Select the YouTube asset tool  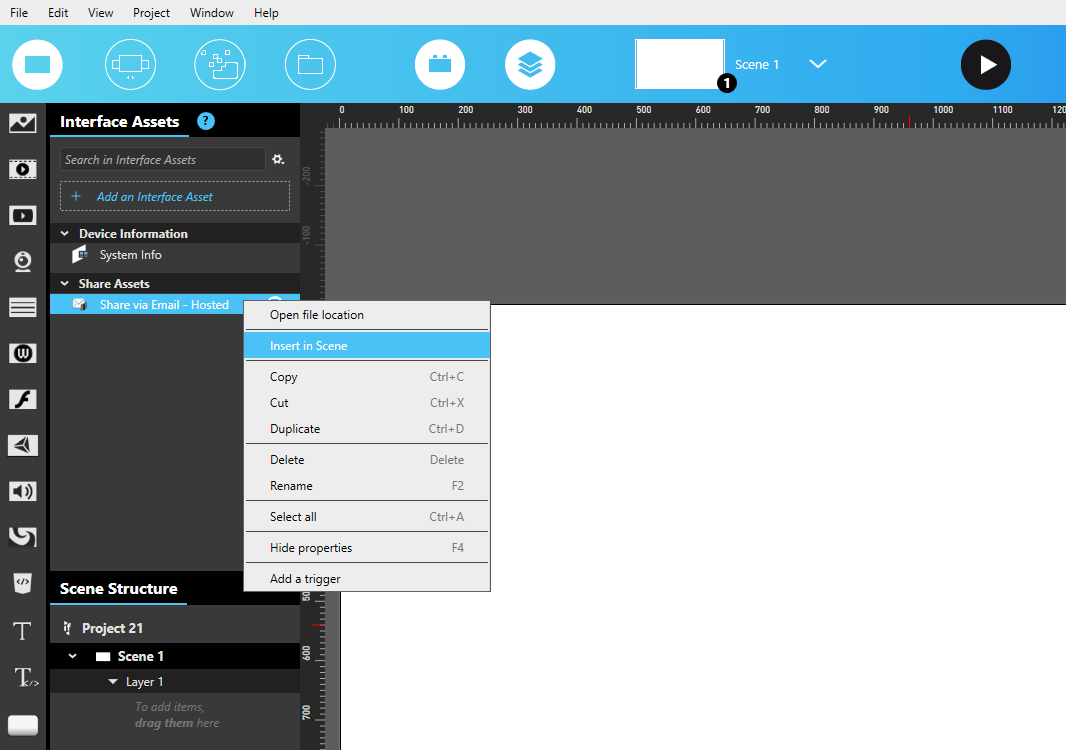(23, 215)
